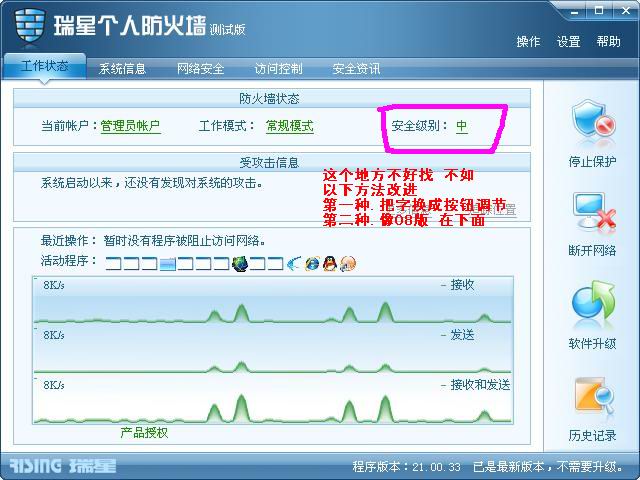
Task: Click the 发送 traffic graph
Action: click(x=273, y=350)
